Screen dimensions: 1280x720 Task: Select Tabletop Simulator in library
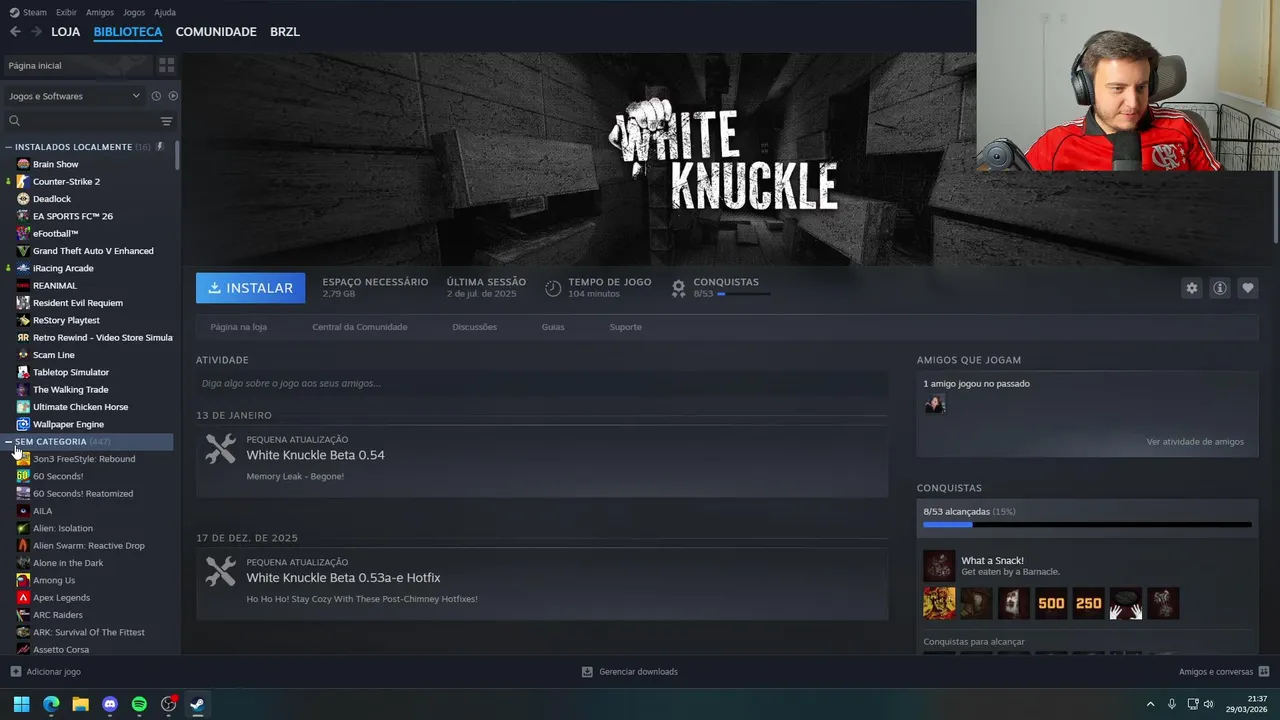point(71,372)
